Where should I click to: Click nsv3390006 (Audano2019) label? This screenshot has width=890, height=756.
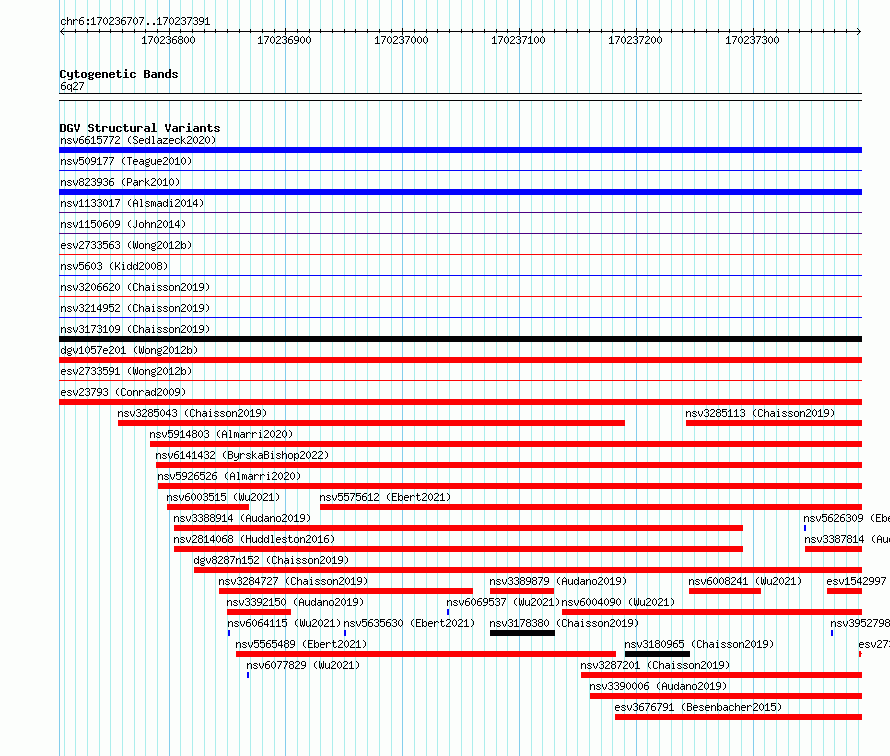tap(658, 686)
